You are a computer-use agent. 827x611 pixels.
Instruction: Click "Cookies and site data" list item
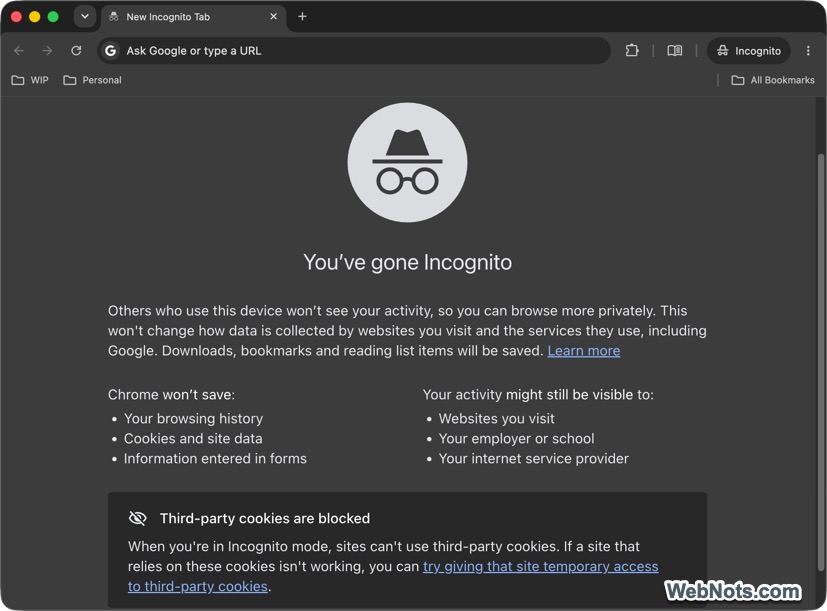point(193,438)
